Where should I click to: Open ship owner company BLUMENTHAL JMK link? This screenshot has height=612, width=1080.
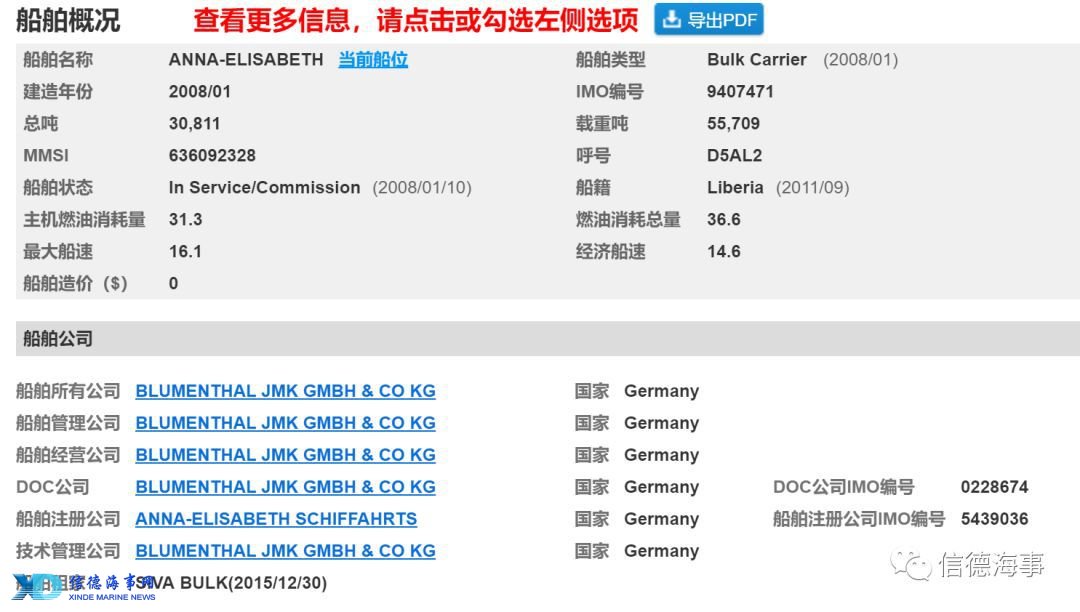285,391
